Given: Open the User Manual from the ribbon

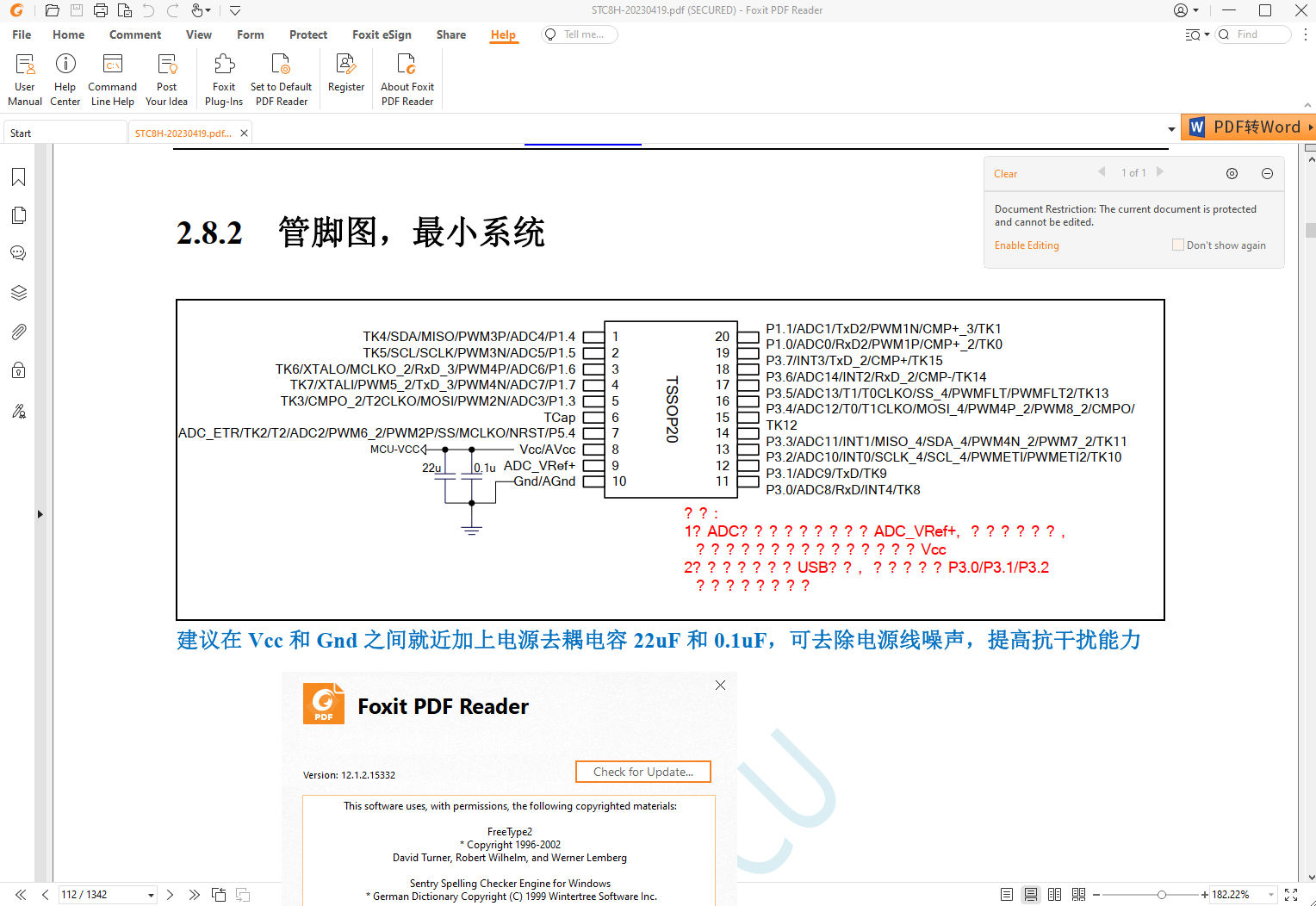Looking at the screenshot, I should [x=25, y=78].
